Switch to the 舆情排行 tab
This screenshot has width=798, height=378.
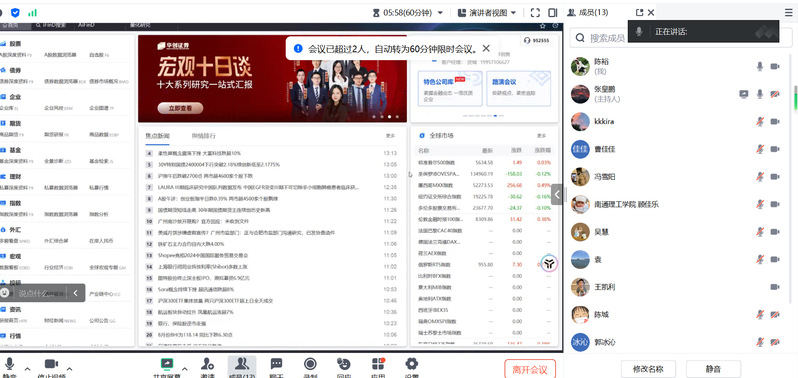click(x=204, y=136)
